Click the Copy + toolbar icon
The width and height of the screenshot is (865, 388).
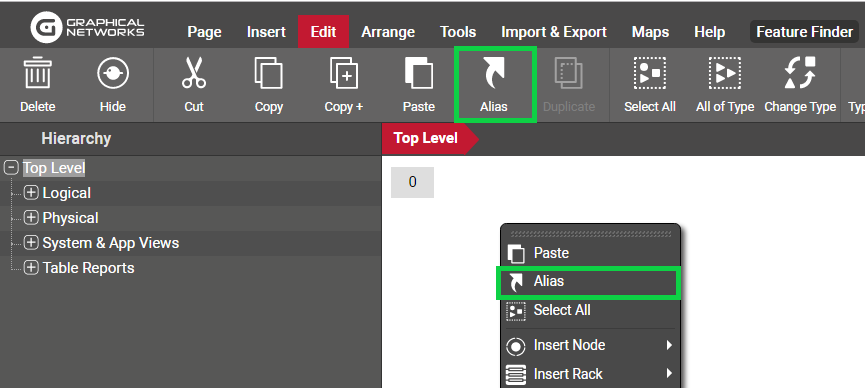[344, 74]
